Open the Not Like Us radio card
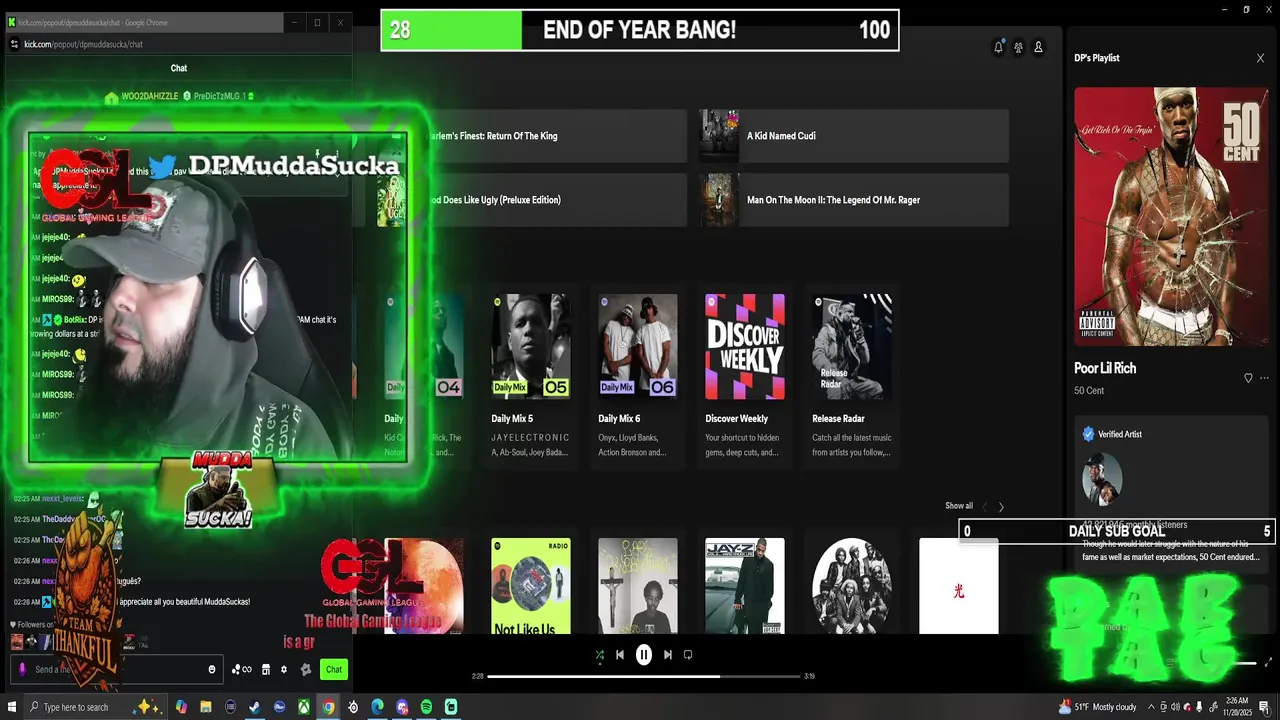 pyautogui.click(x=530, y=586)
